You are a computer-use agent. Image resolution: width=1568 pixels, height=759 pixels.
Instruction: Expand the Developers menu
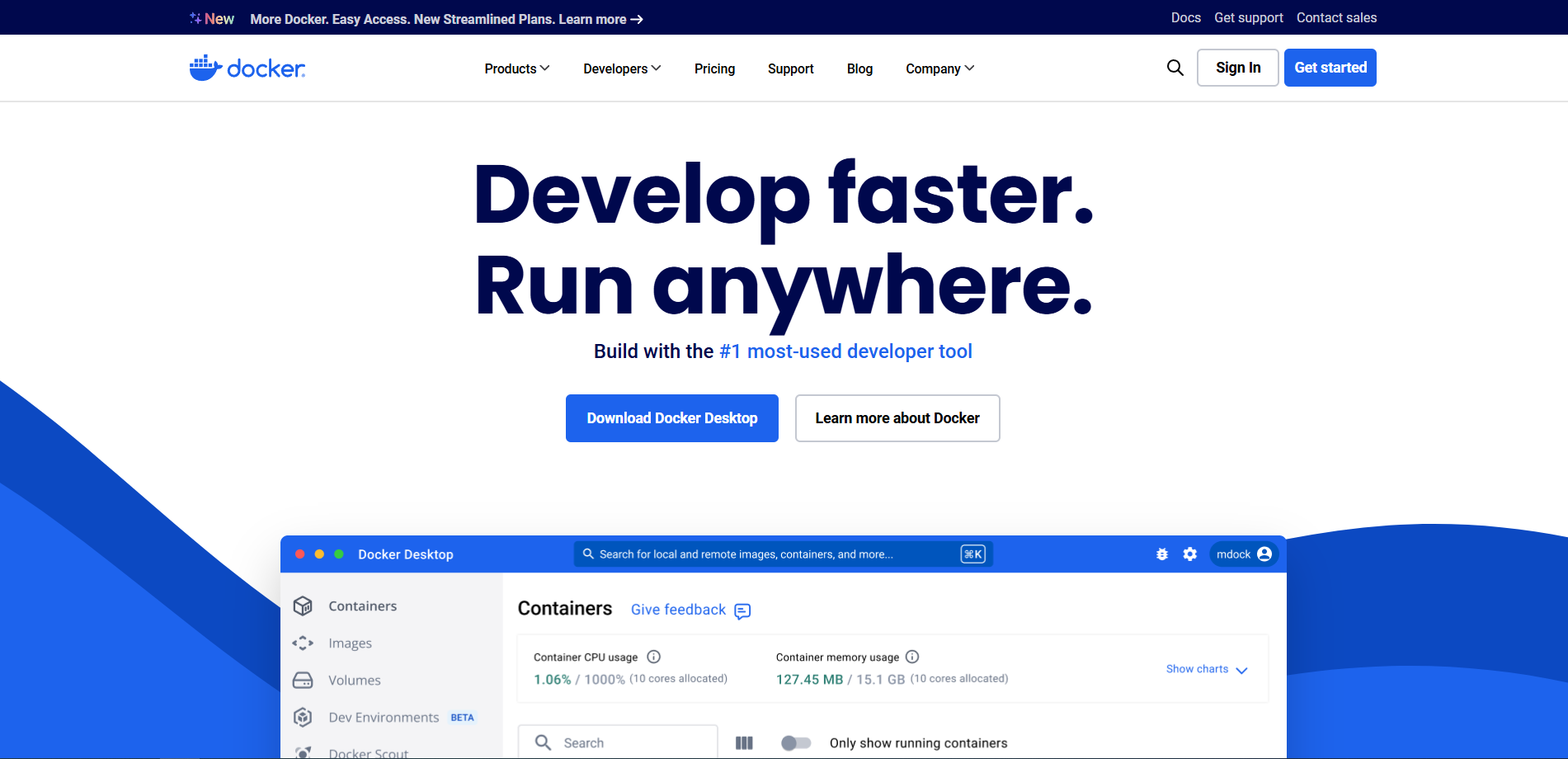(622, 68)
